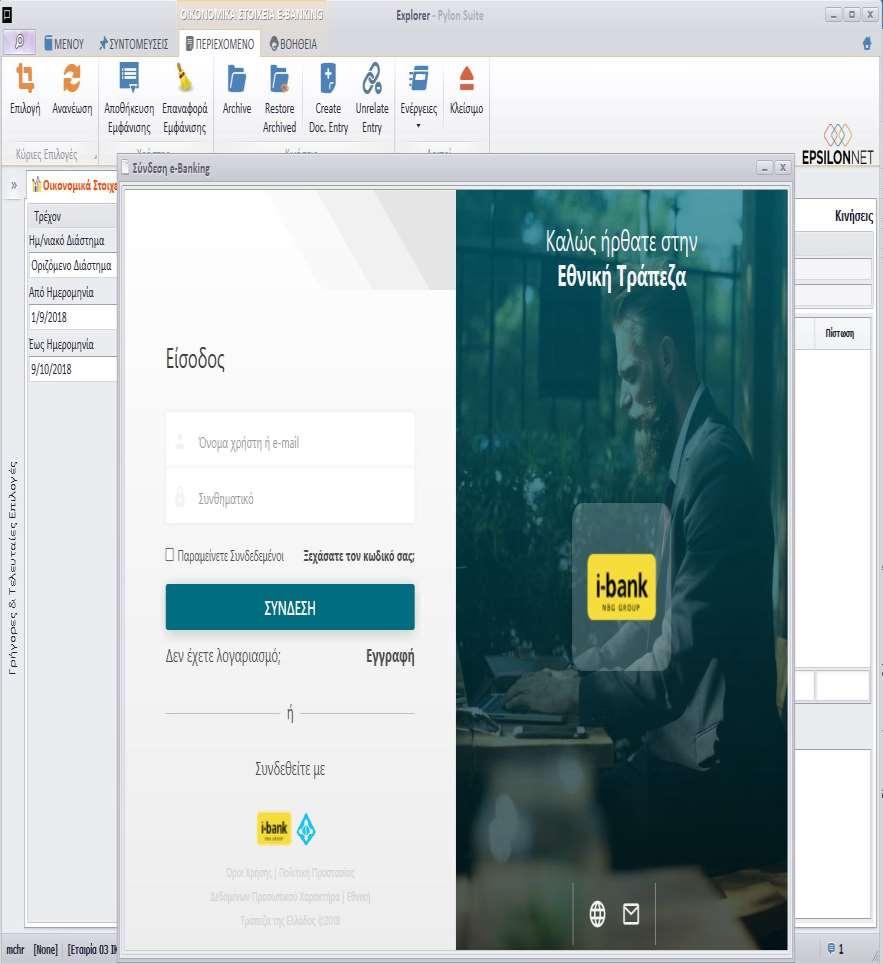Close the Σύνδεση e-Banking dialog
The width and height of the screenshot is (883, 964).
[x=783, y=167]
